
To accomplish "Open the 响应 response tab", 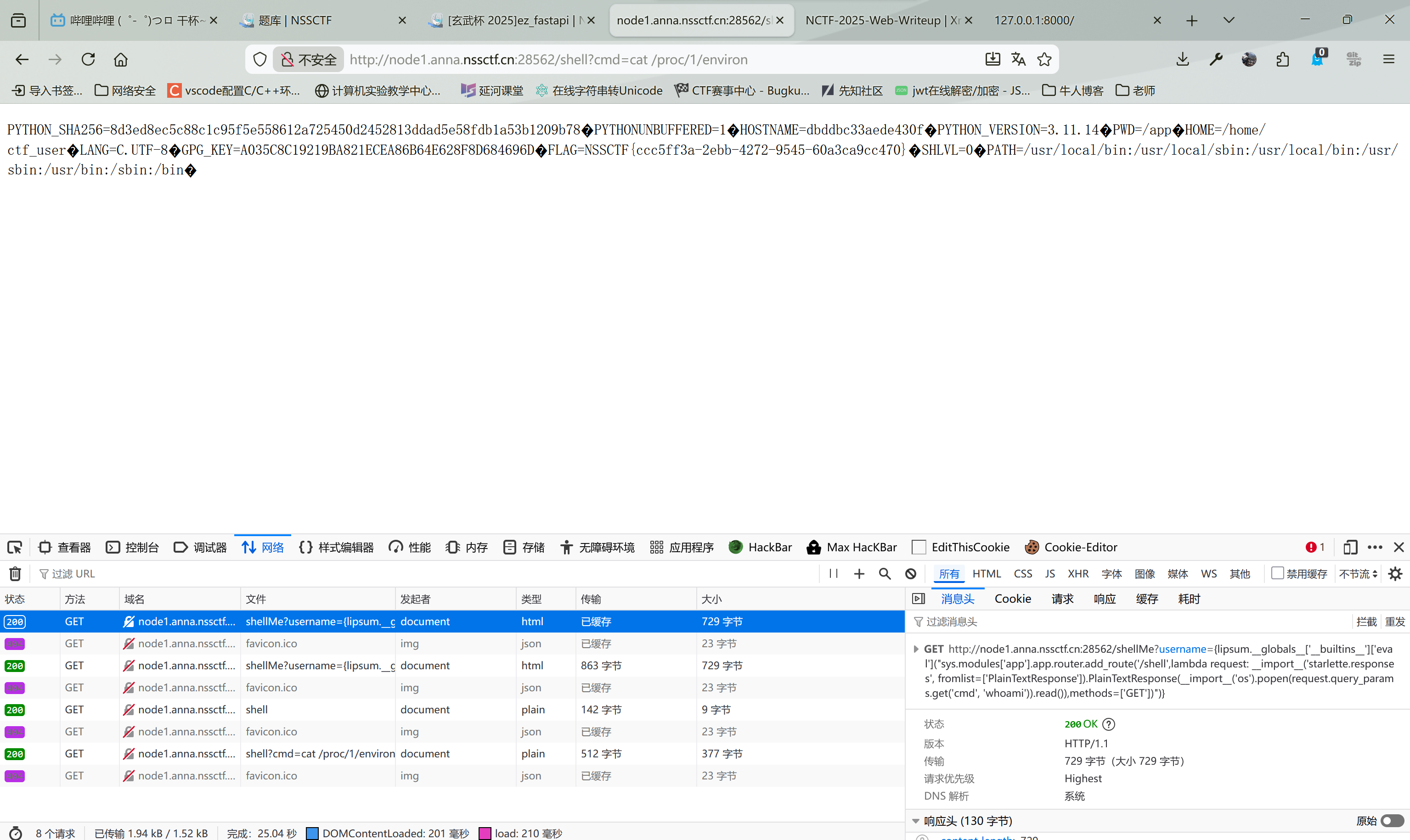I will coord(1104,598).
